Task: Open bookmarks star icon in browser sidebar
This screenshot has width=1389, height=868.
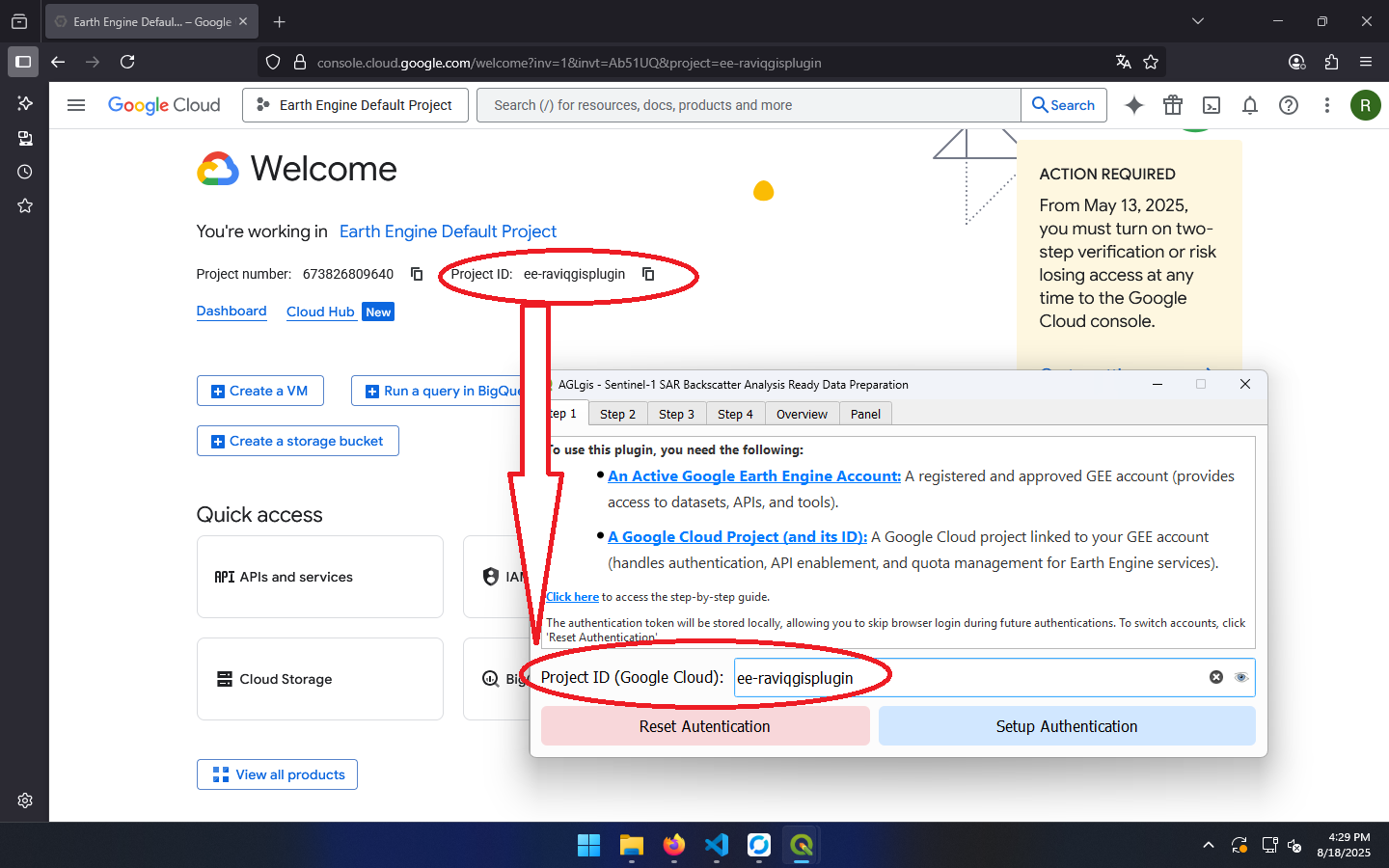Action: pos(25,205)
